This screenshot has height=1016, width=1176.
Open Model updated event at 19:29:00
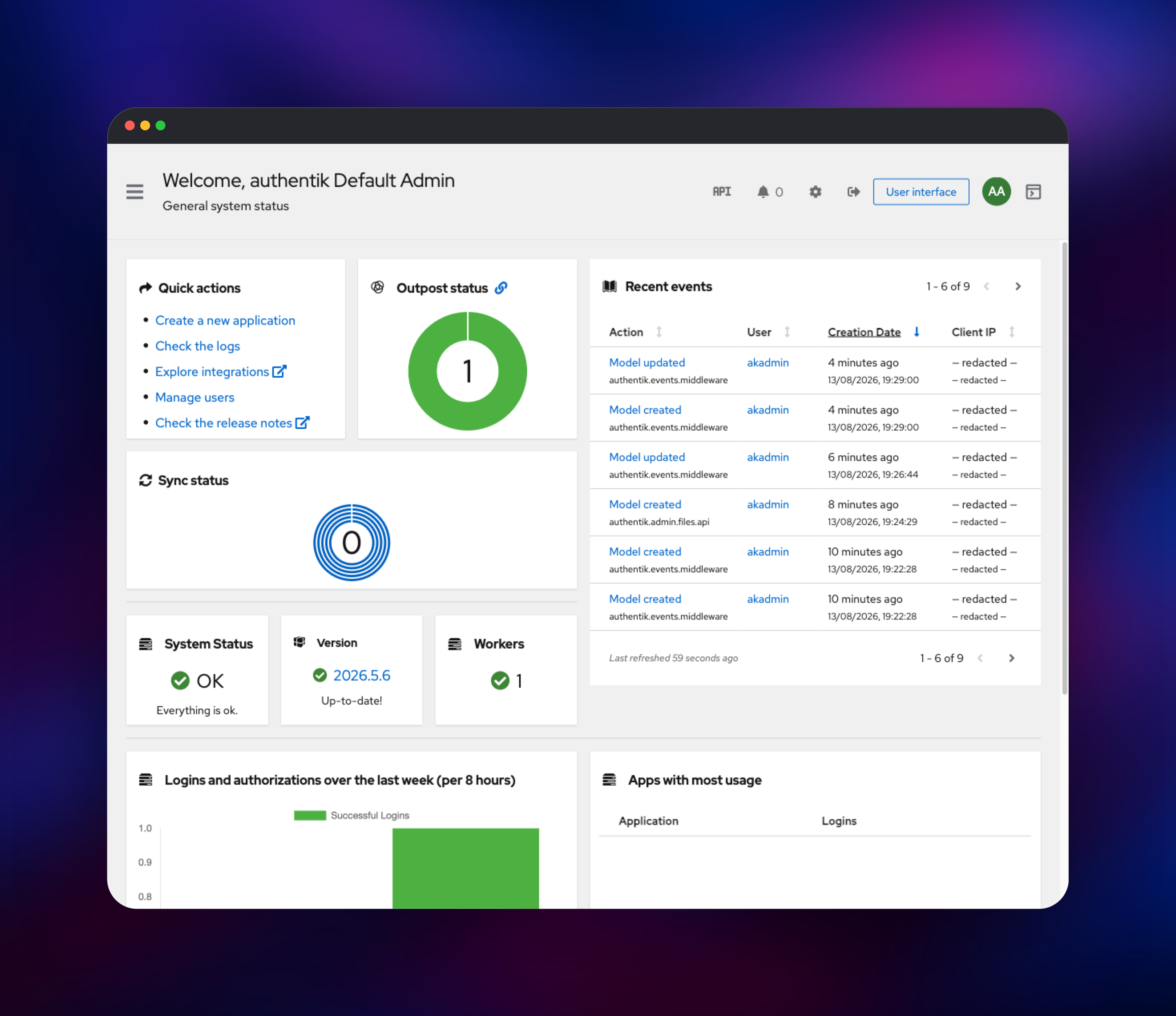pos(647,362)
